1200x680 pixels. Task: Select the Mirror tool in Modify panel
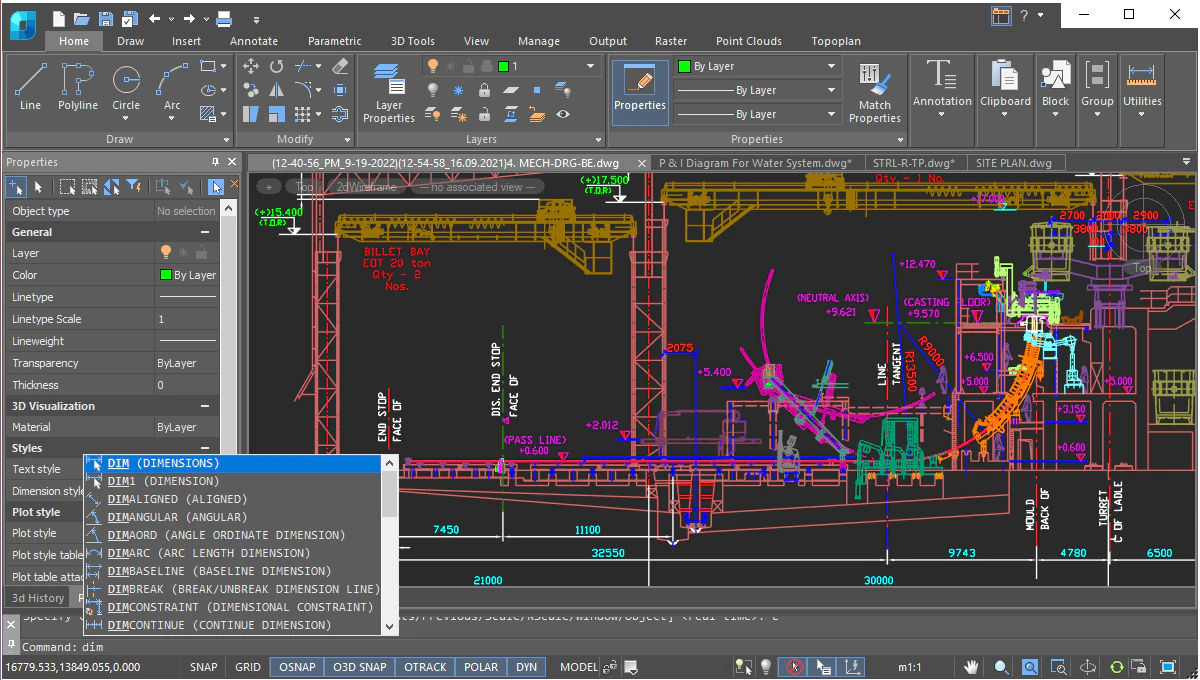pos(276,90)
